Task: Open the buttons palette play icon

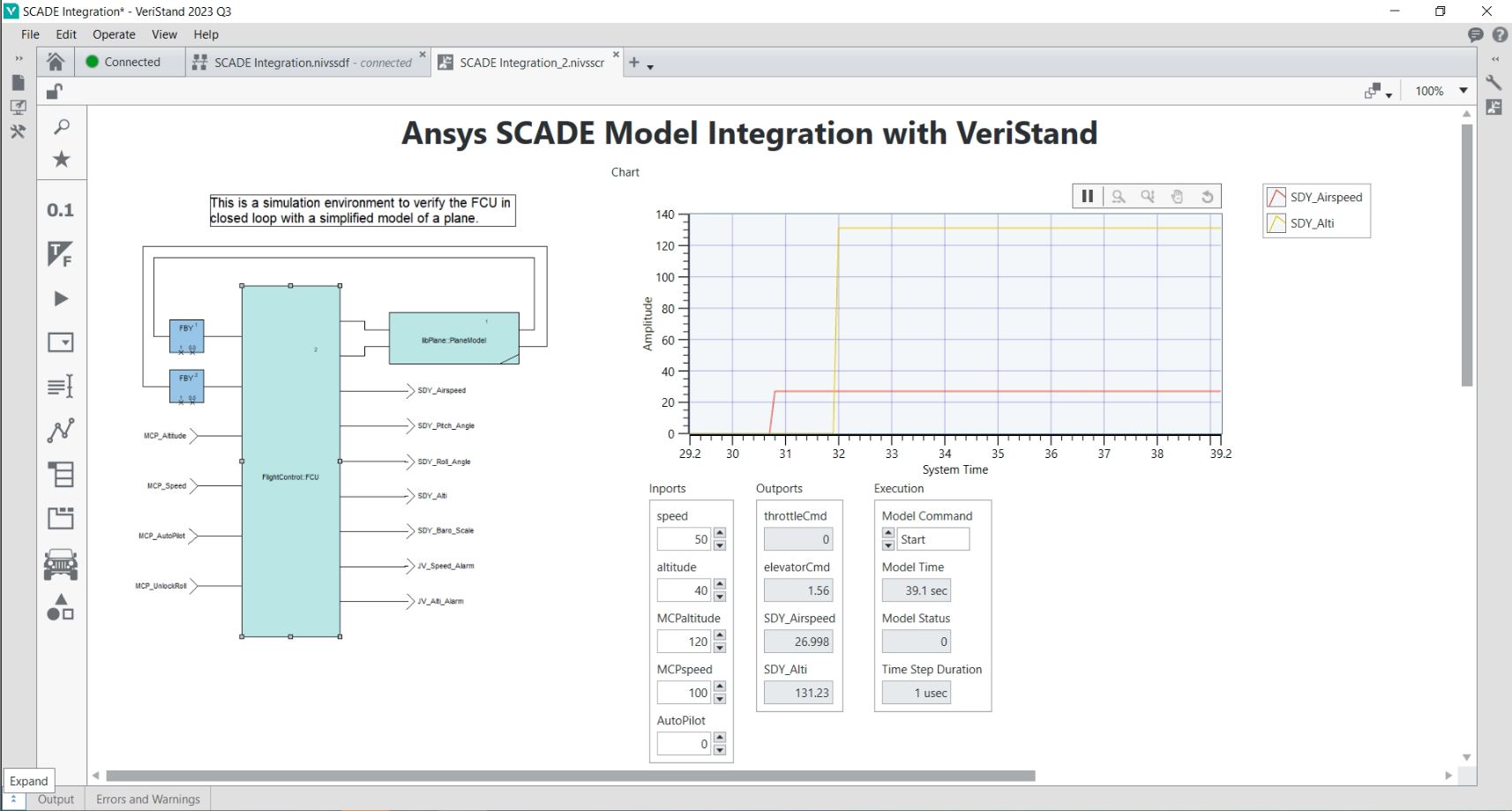Action: [60, 298]
